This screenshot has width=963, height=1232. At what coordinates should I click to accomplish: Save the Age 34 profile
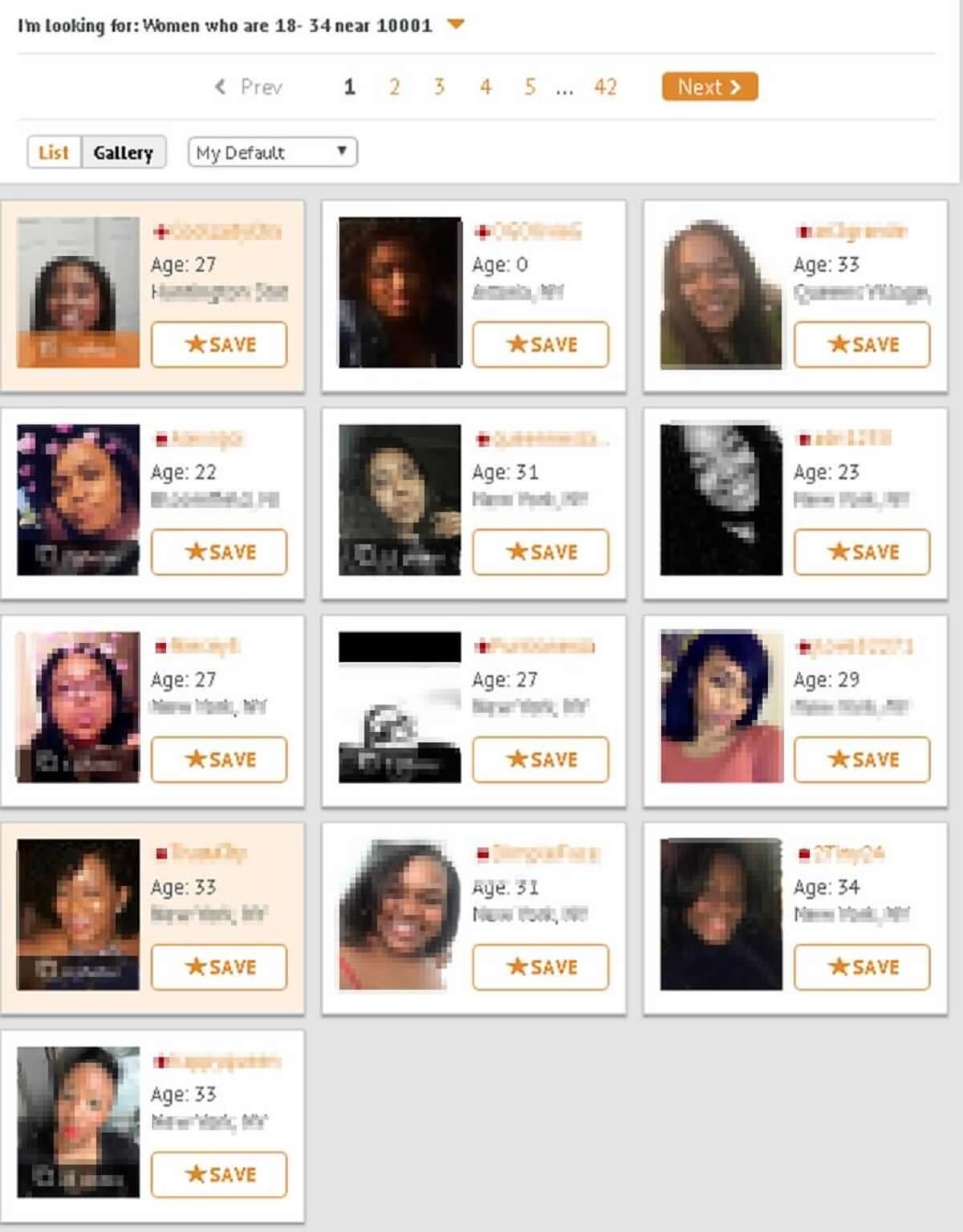[x=862, y=966]
